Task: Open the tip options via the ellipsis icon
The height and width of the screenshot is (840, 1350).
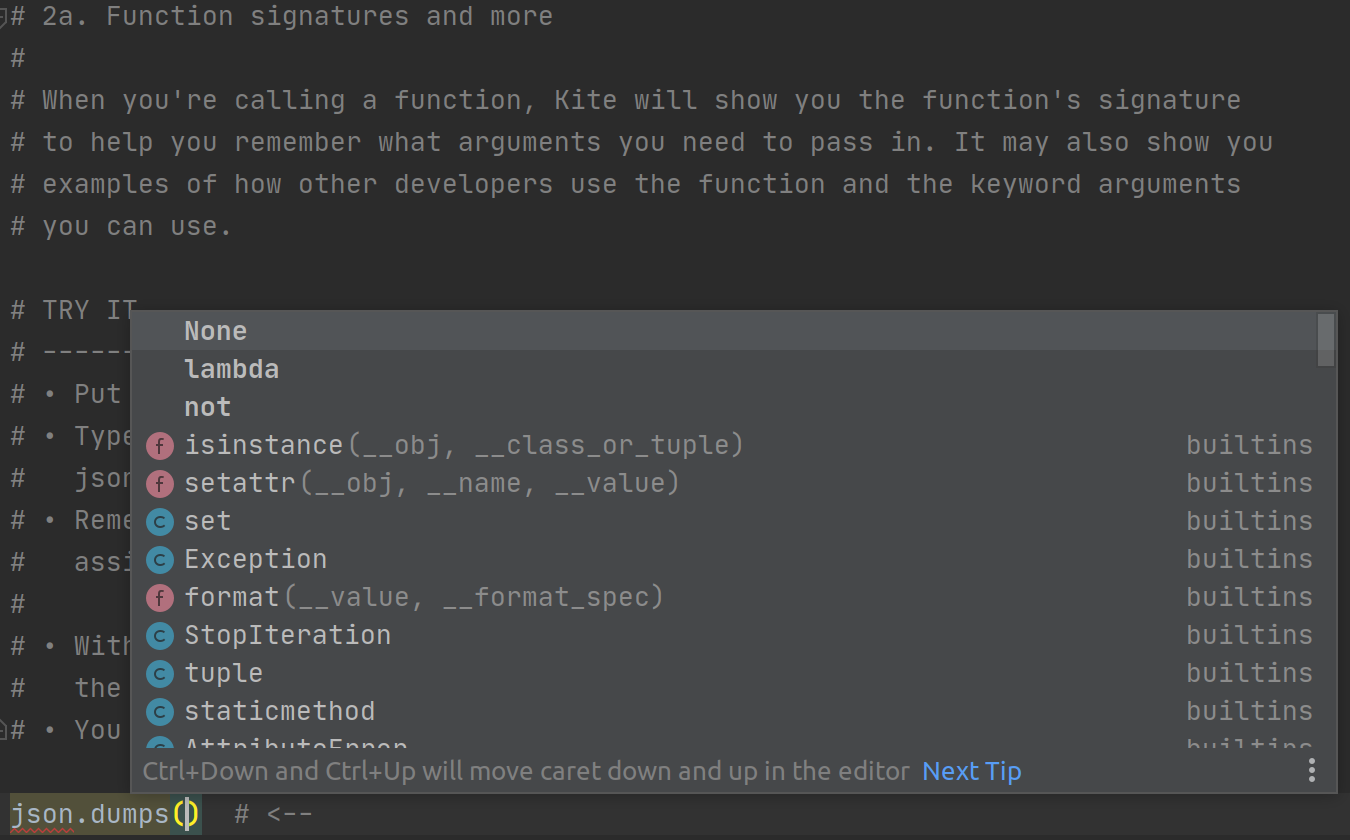Action: tap(1311, 770)
